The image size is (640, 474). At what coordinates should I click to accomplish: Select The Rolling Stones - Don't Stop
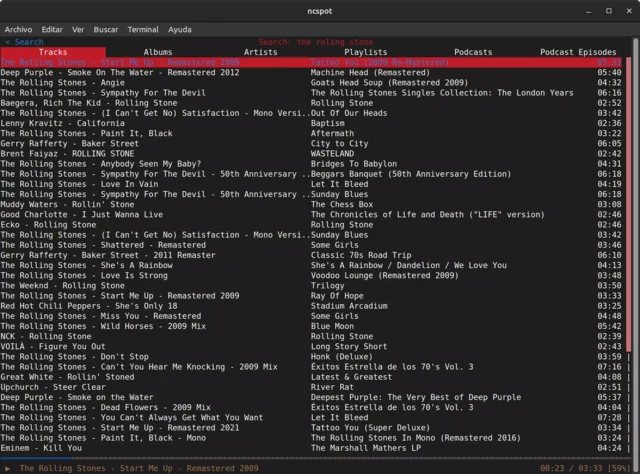pyautogui.click(x=311, y=357)
